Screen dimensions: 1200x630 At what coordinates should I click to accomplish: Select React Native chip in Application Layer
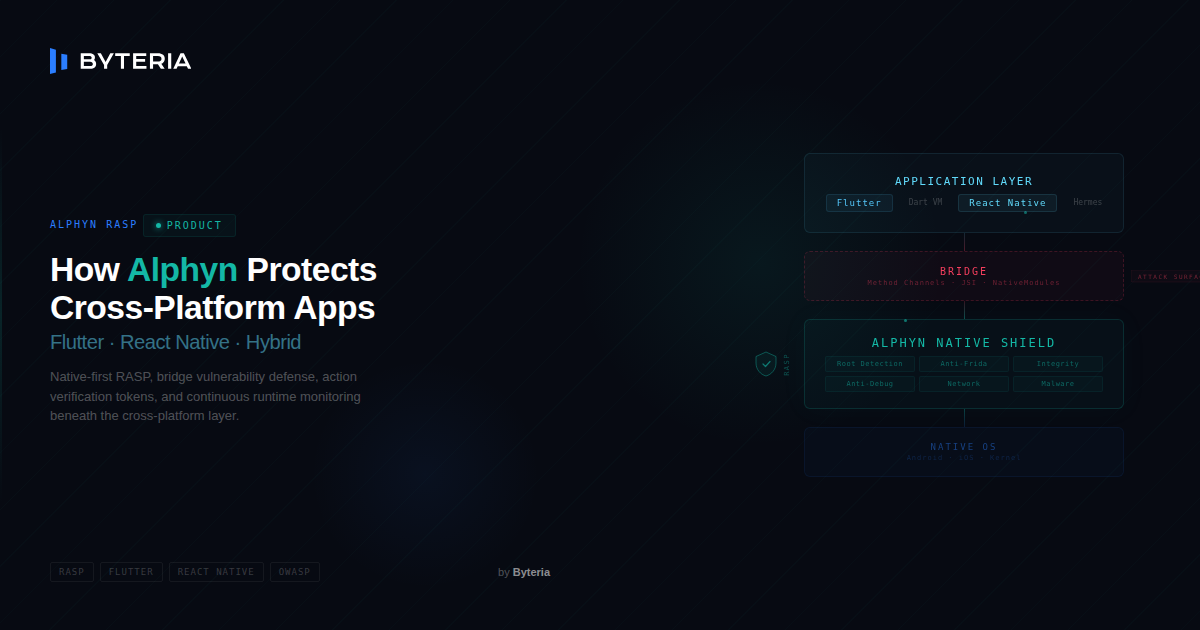(x=1007, y=203)
